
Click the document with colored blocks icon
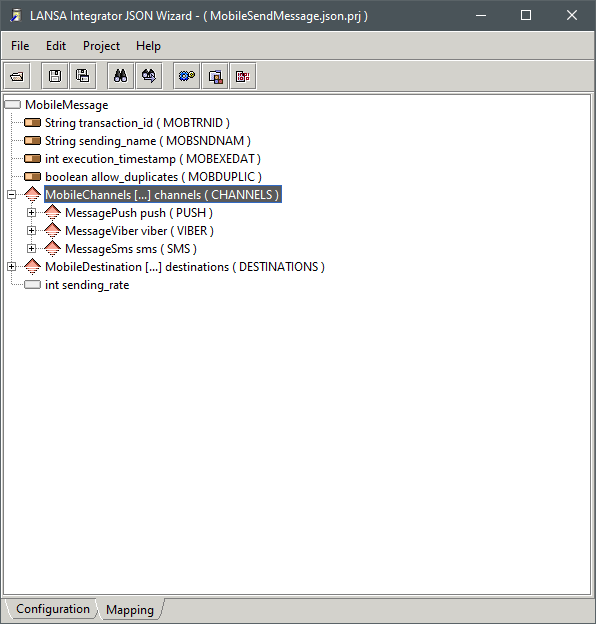coord(215,76)
